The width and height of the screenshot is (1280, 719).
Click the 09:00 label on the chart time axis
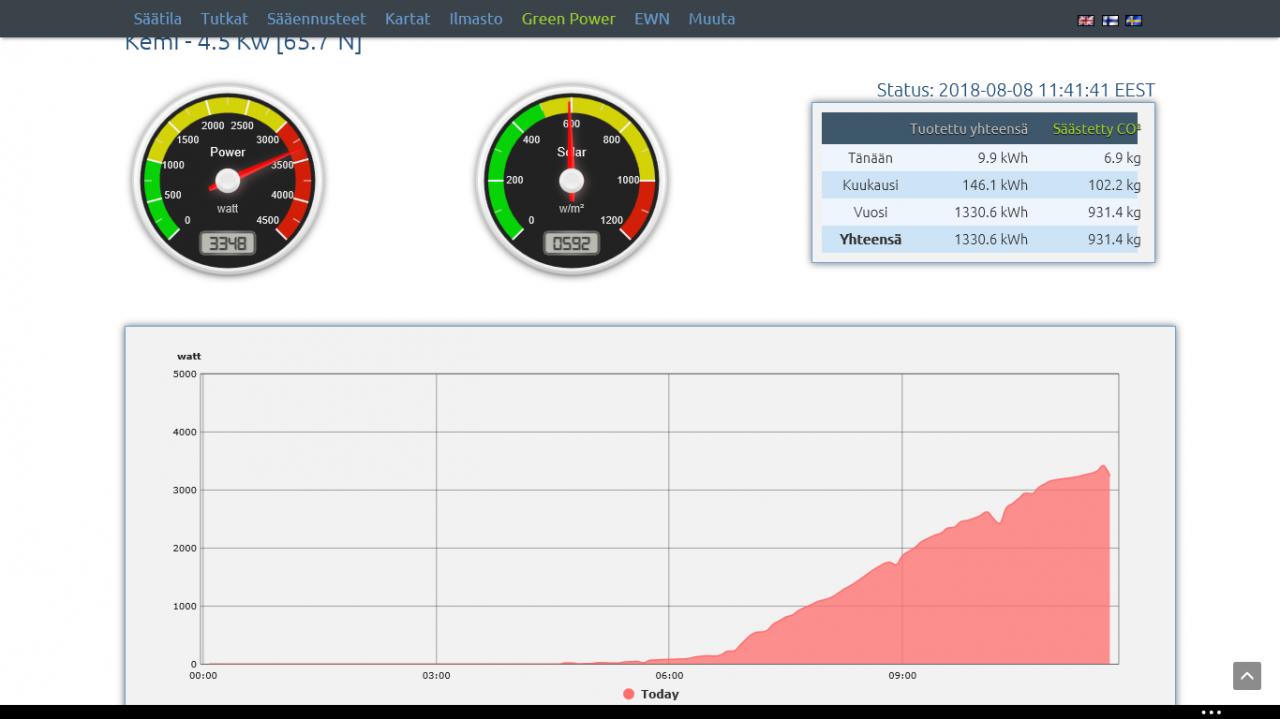pos(902,676)
